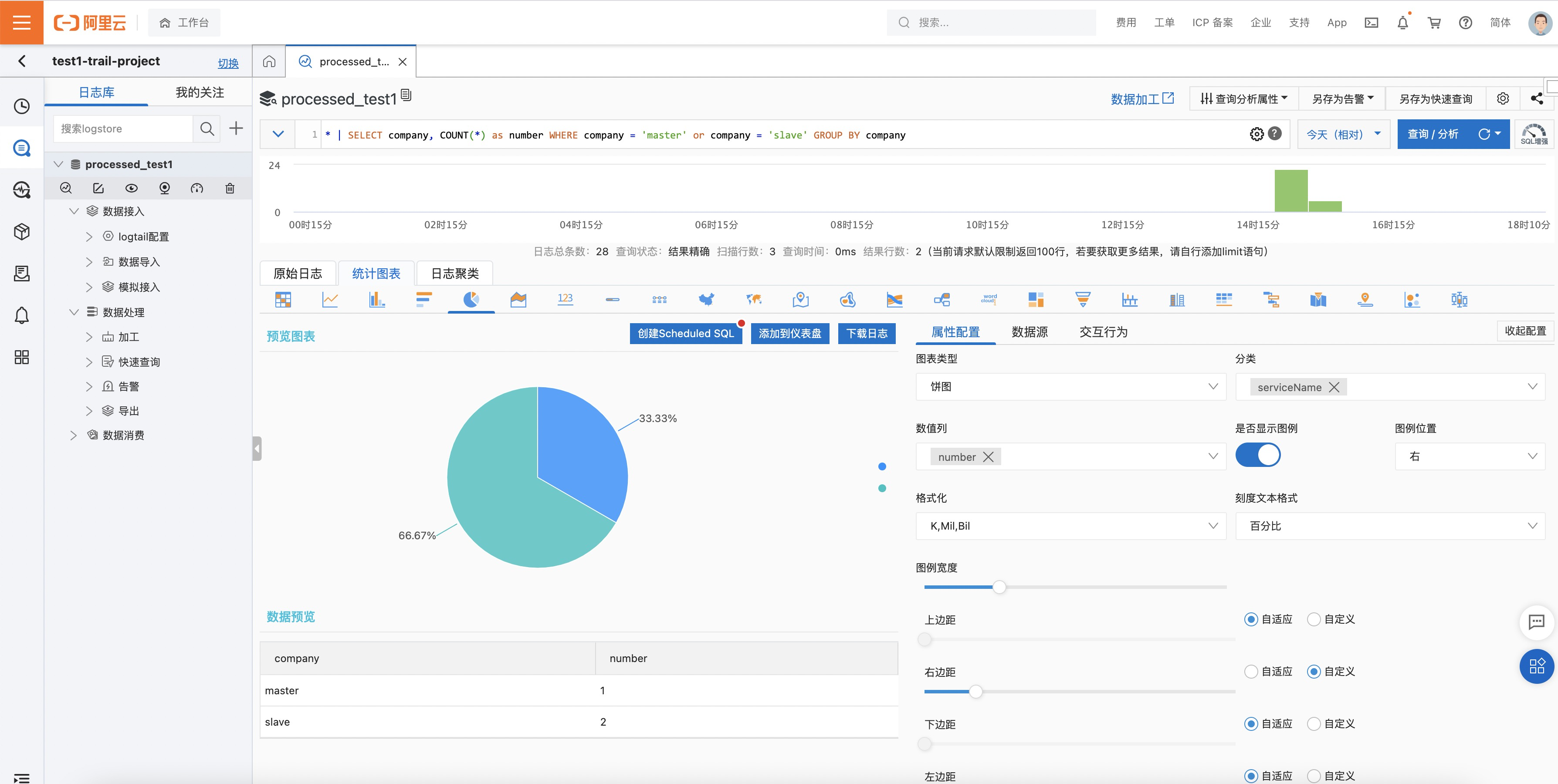Image resolution: width=1558 pixels, height=784 pixels.
Task: Open the 数据源 configuration tab
Action: point(1030,332)
